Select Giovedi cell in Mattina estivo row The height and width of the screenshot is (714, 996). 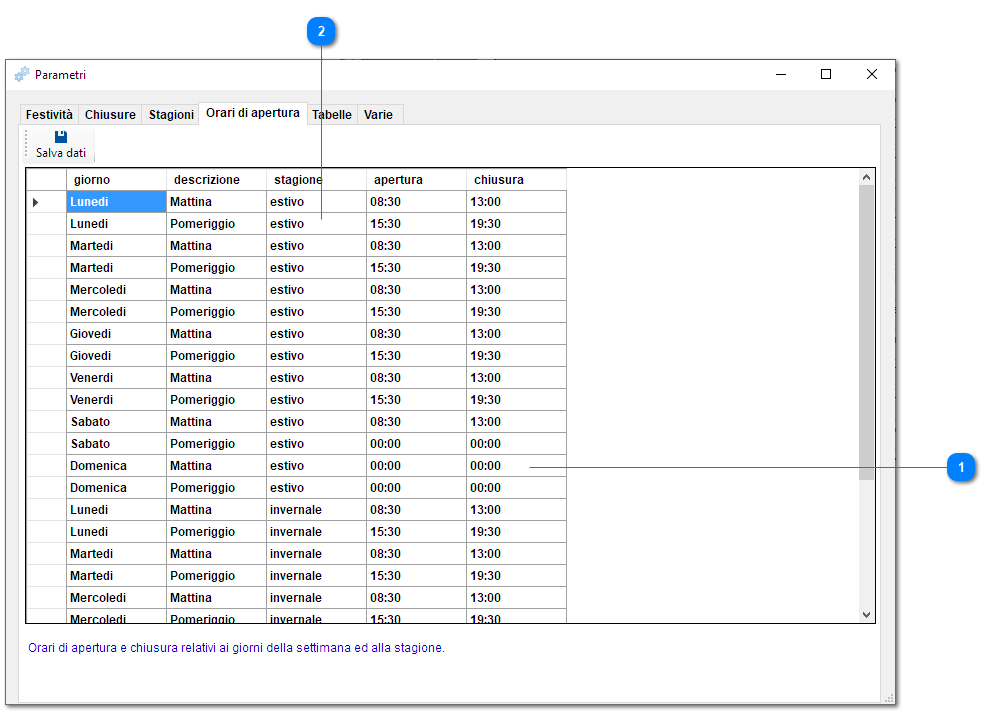116,333
